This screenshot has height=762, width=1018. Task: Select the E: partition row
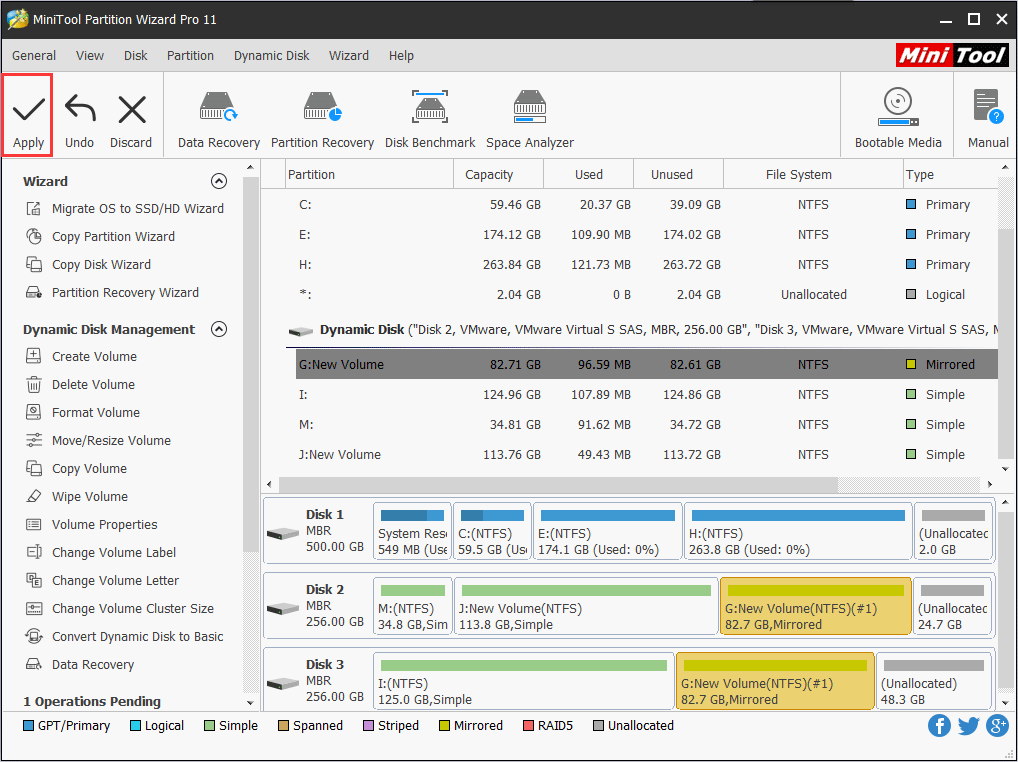pos(647,234)
